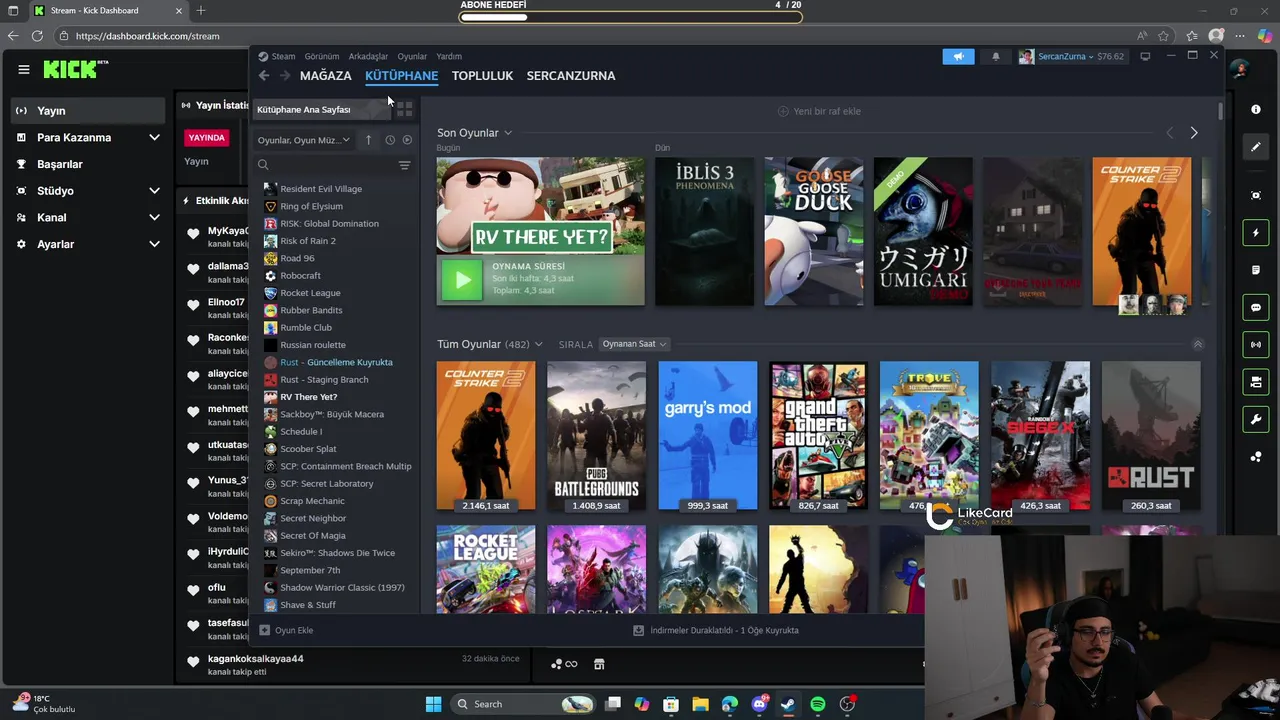Click the Windows taskbar Search box
Screen dimensions: 1280x720
coord(524,704)
